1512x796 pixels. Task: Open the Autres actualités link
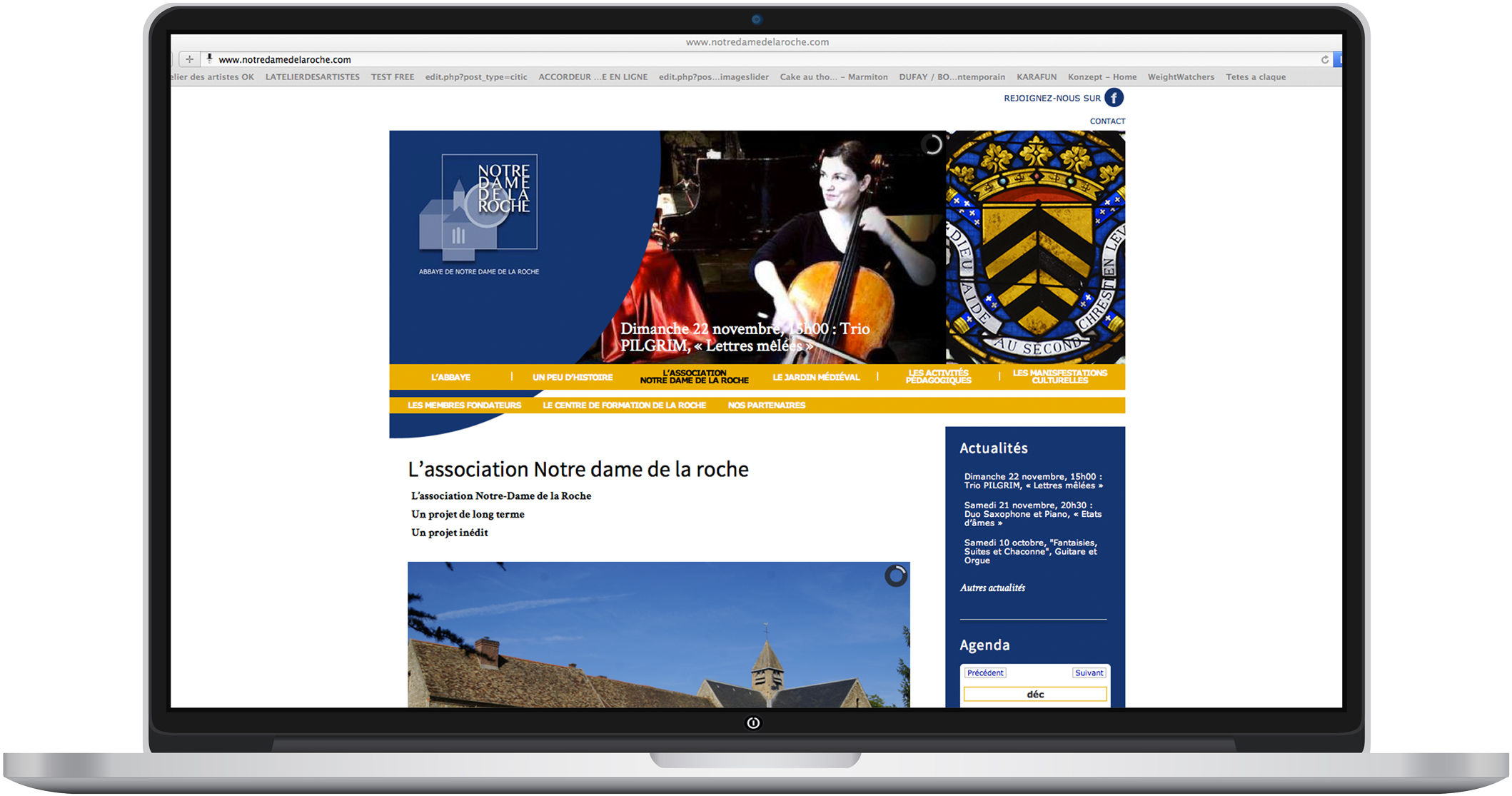pos(992,588)
